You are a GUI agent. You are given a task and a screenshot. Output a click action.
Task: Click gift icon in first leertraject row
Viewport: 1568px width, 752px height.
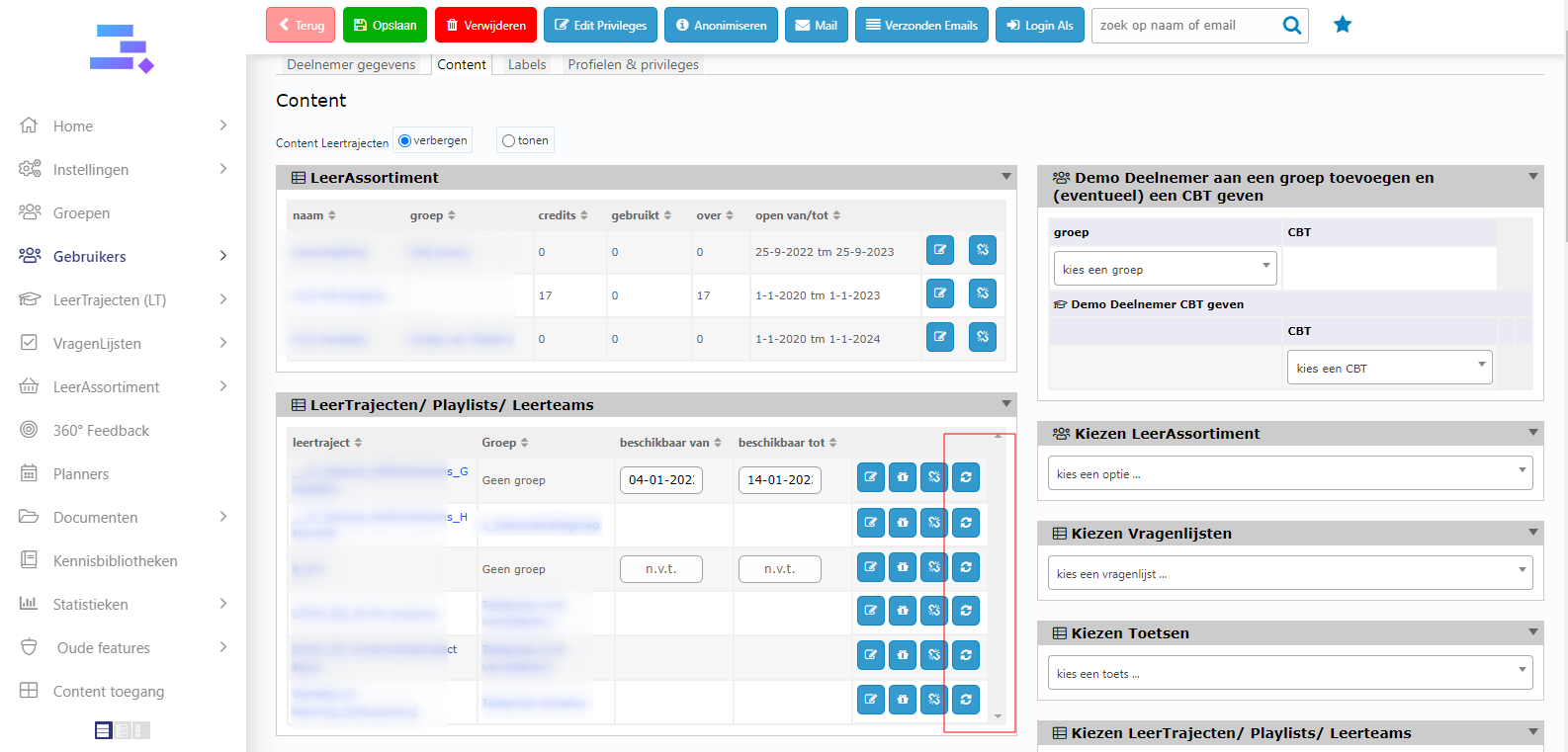[x=903, y=477]
